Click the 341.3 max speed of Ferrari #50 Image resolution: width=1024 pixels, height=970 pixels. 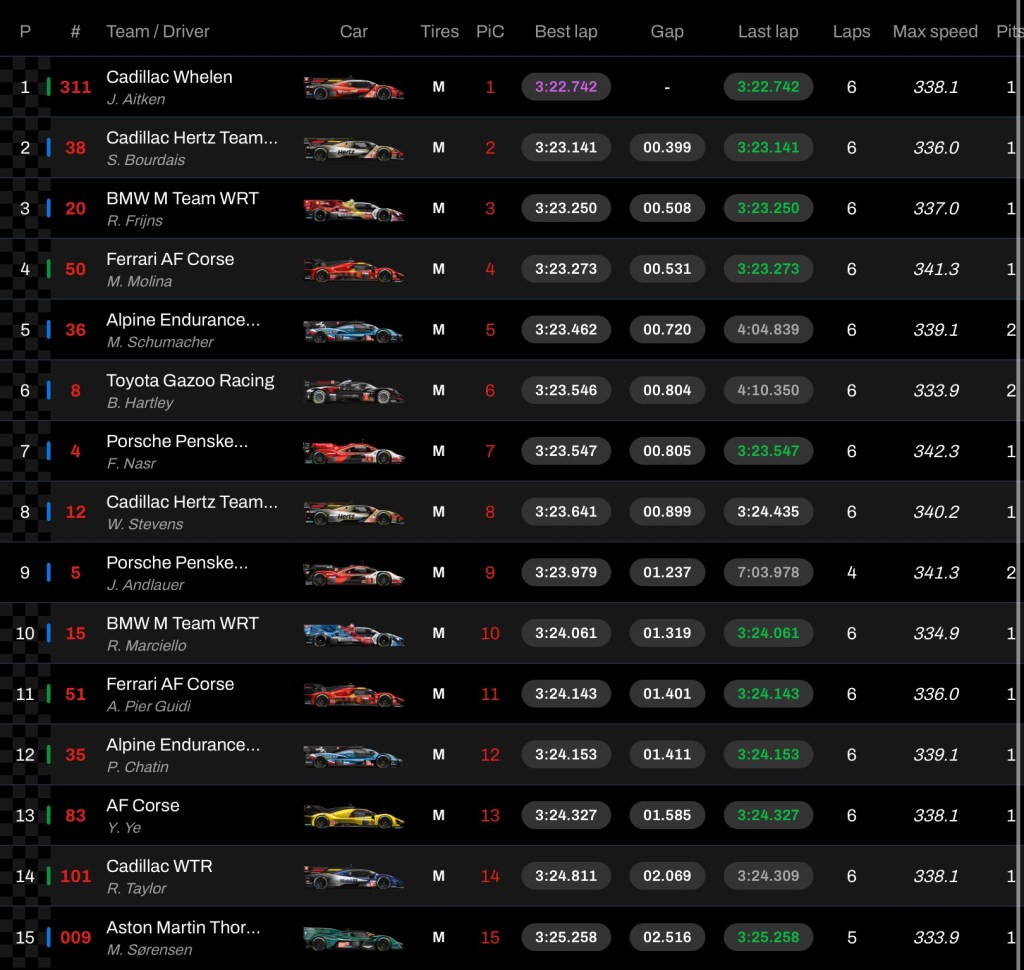click(936, 269)
